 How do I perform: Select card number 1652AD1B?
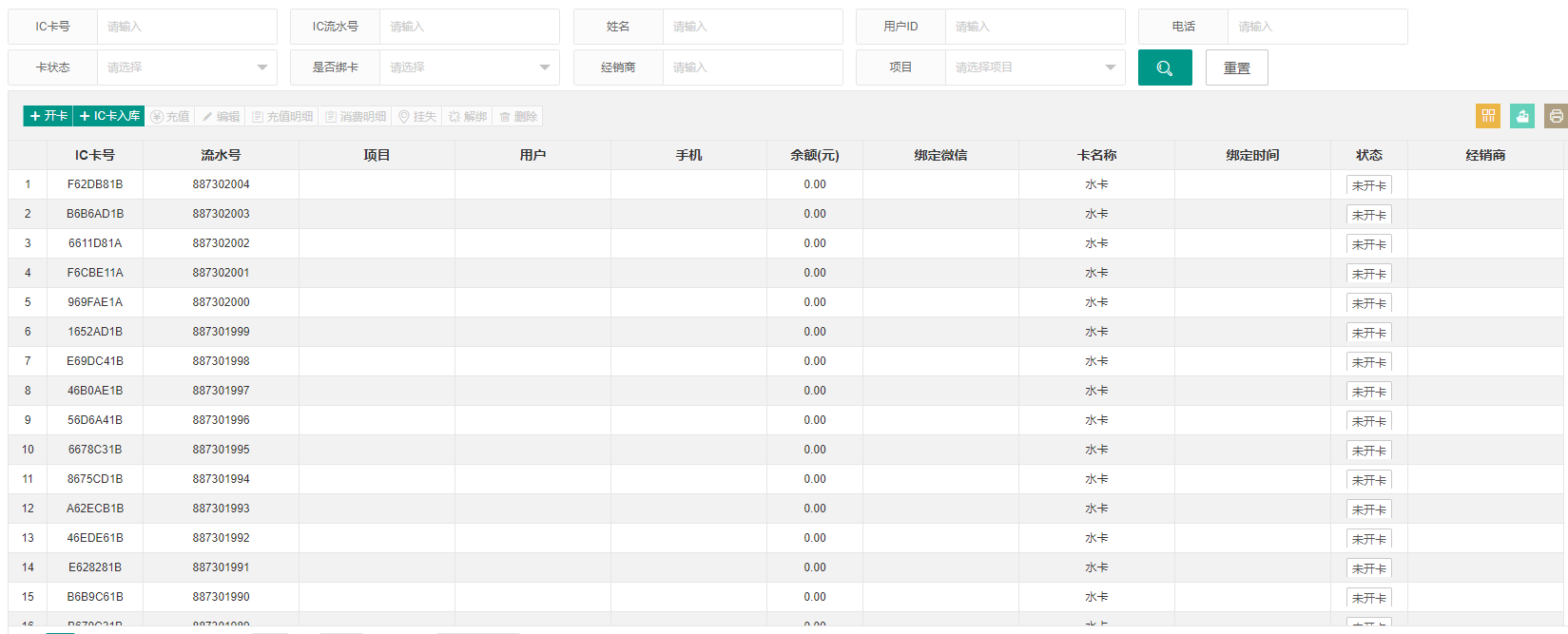pyautogui.click(x=95, y=332)
